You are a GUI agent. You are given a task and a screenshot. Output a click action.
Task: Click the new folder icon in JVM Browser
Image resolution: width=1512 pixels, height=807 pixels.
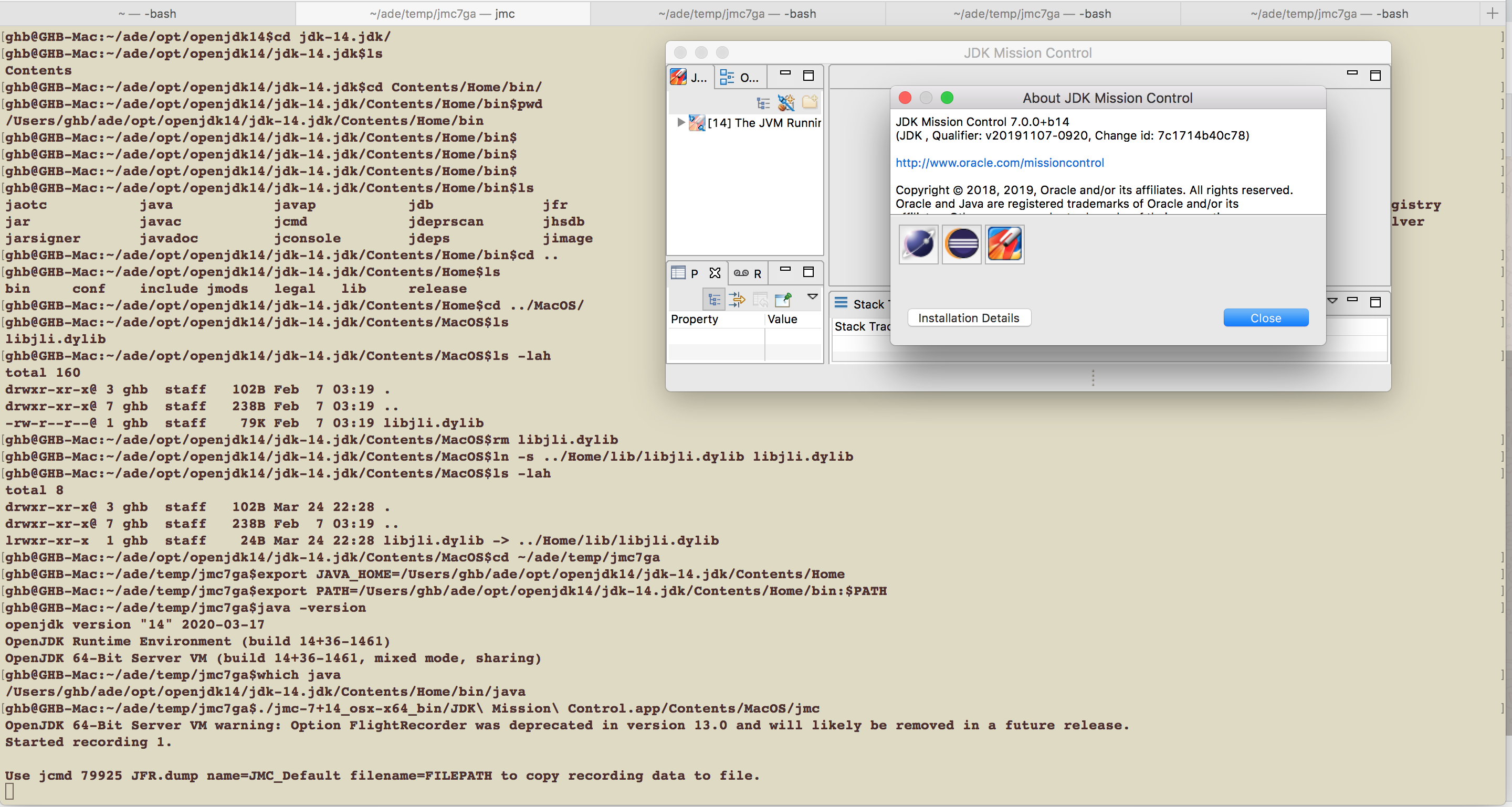(810, 103)
